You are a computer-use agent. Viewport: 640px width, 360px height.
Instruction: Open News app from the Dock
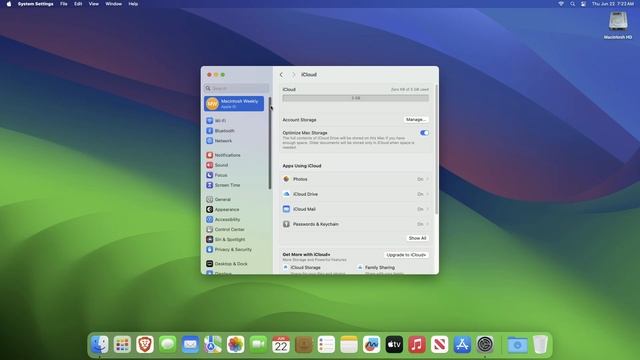tap(439, 344)
